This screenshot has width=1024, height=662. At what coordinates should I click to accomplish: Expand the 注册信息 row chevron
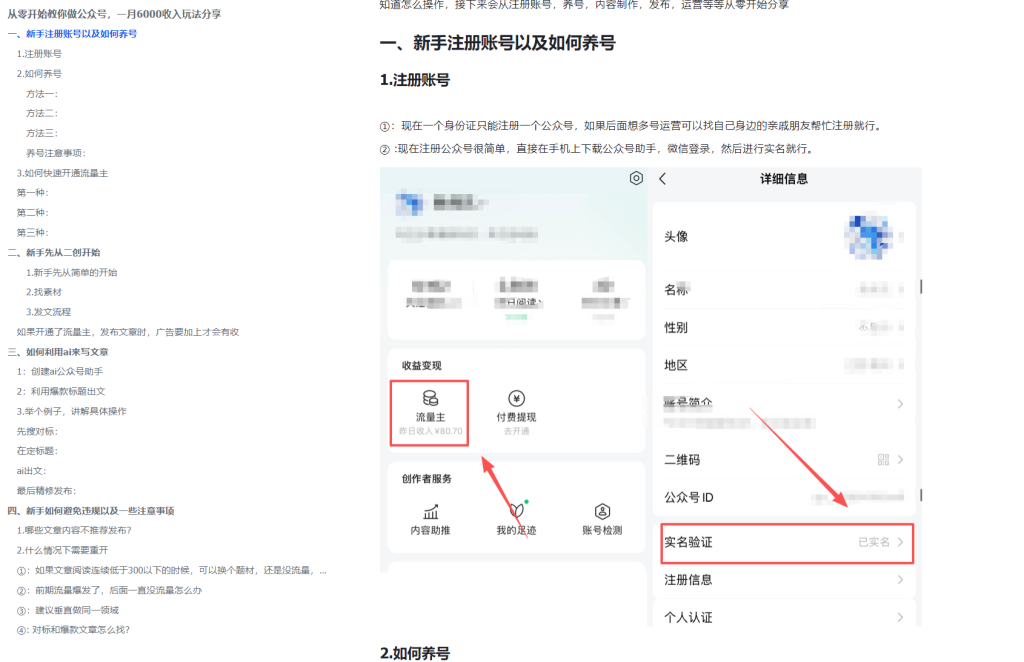point(900,580)
